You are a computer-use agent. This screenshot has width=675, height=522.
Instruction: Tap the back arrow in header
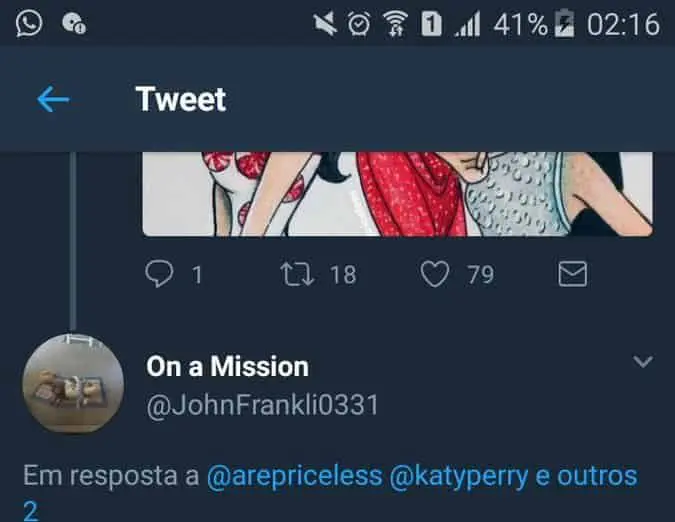[52, 99]
